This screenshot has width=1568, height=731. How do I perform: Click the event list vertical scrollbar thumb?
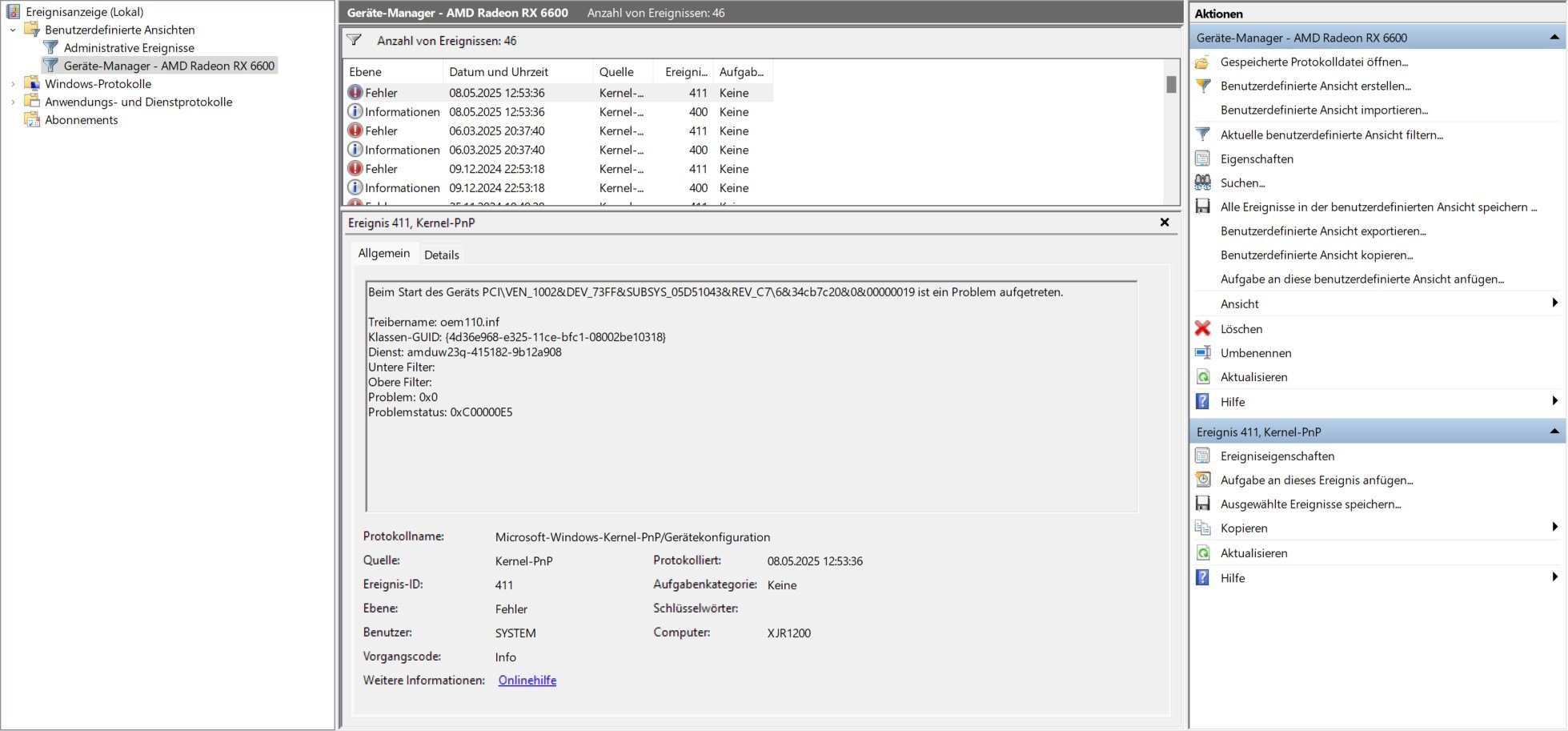[x=1171, y=84]
